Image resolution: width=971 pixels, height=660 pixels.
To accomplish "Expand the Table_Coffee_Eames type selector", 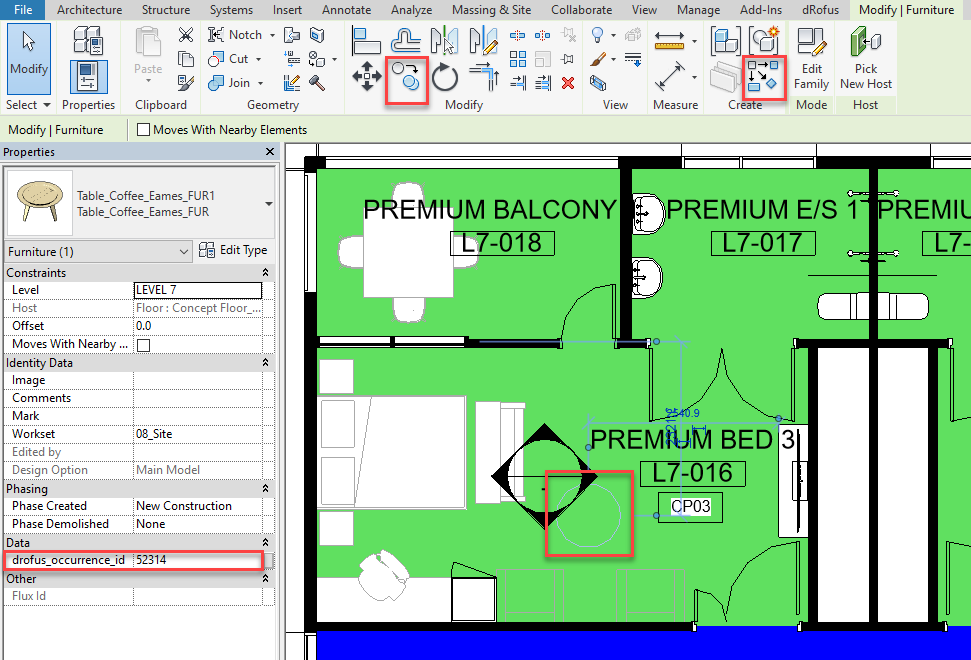I will (x=268, y=204).
